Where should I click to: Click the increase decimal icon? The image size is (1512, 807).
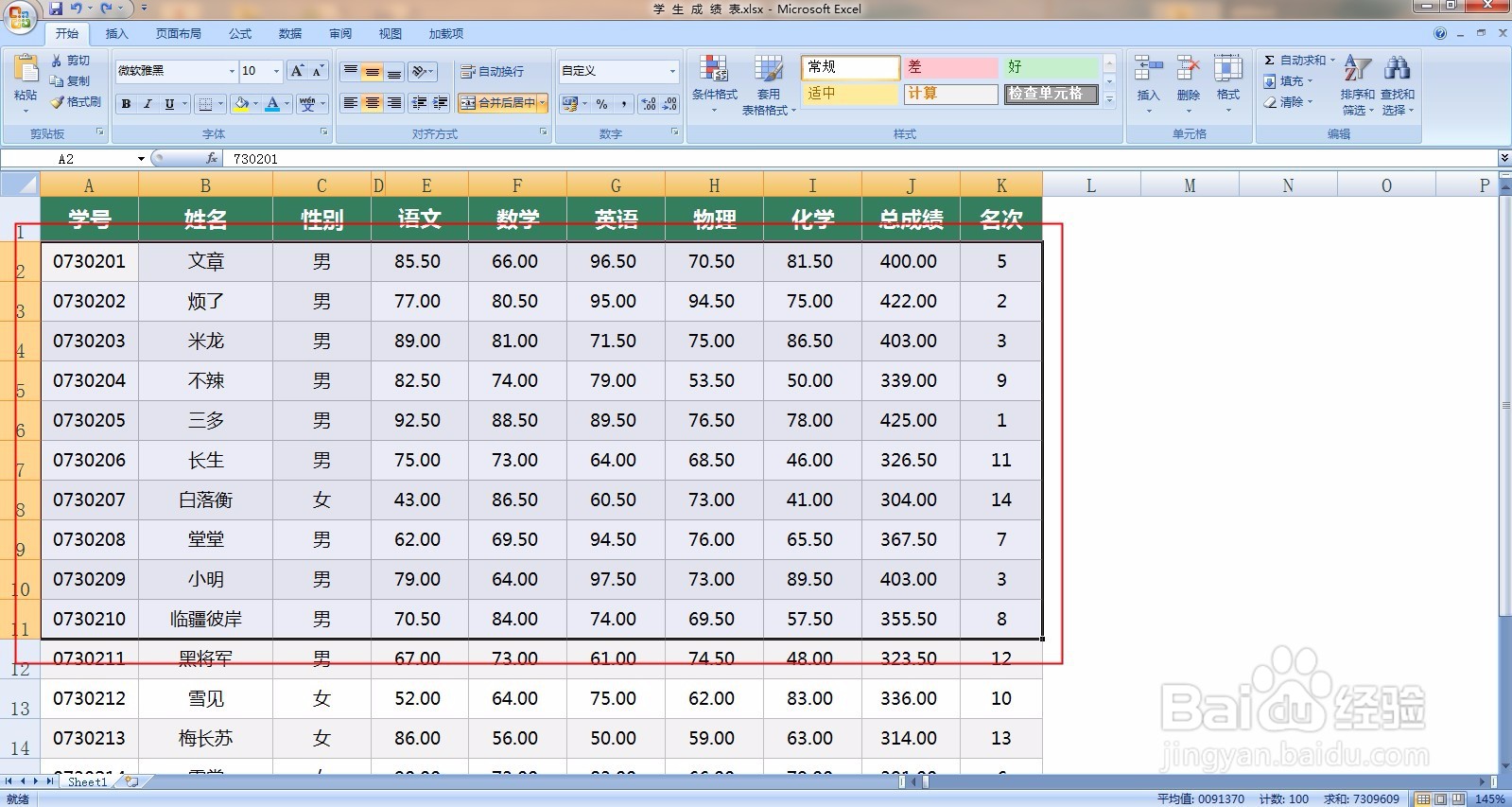click(649, 103)
